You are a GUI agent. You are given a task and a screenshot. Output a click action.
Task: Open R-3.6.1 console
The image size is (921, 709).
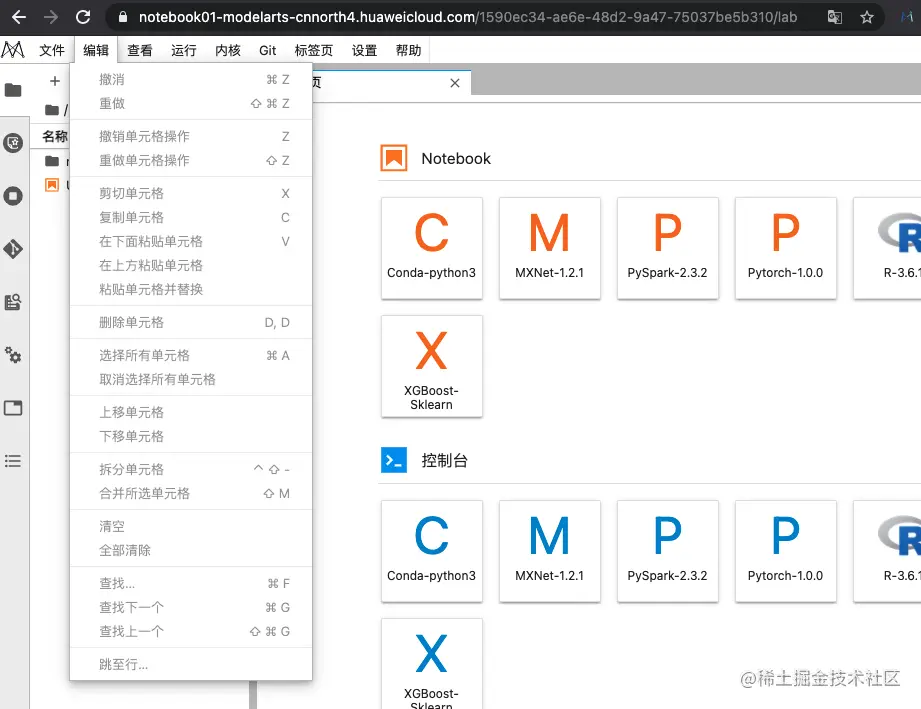click(x=888, y=552)
